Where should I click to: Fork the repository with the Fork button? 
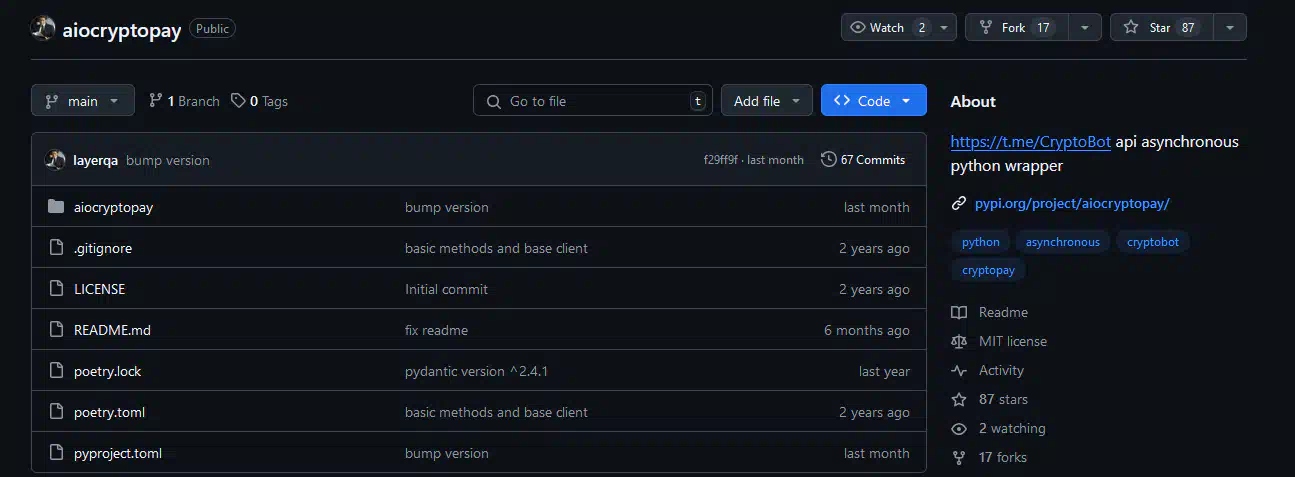[1016, 28]
